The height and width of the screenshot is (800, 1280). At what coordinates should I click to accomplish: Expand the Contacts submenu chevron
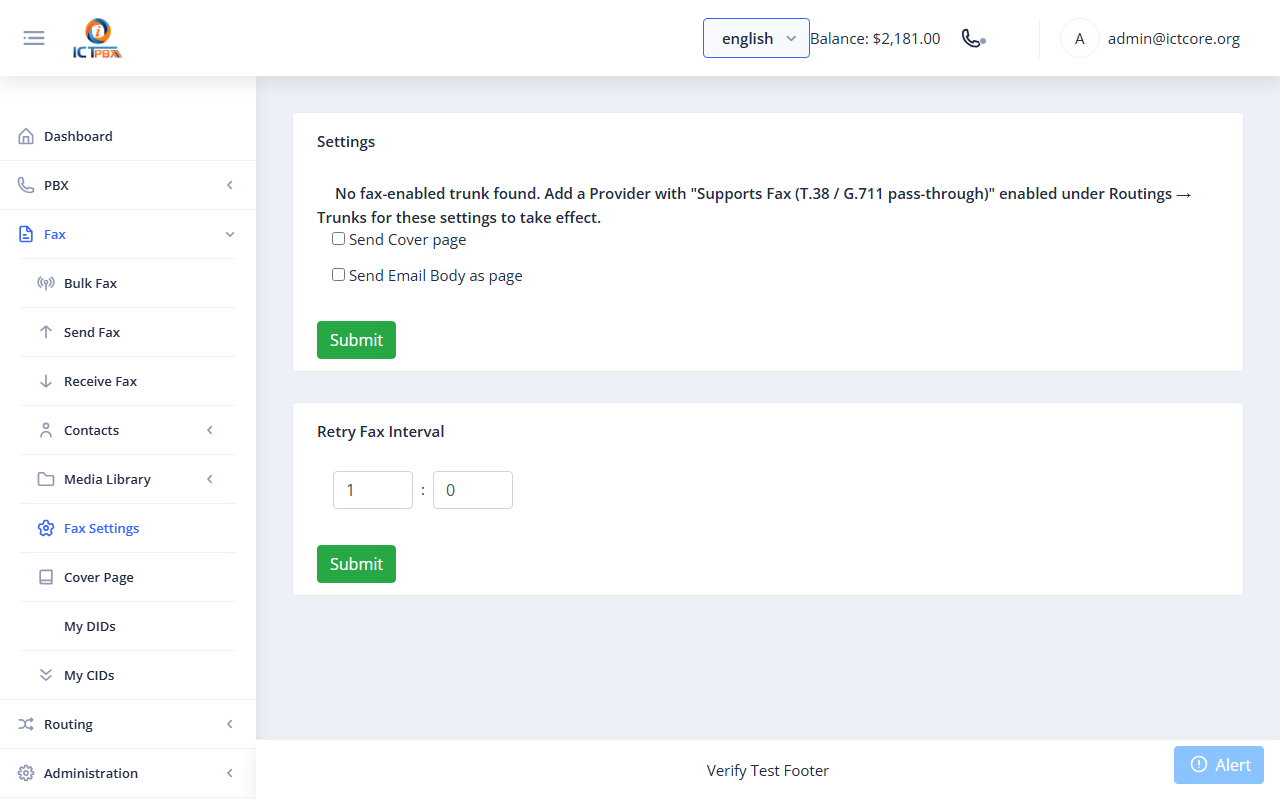click(210, 430)
